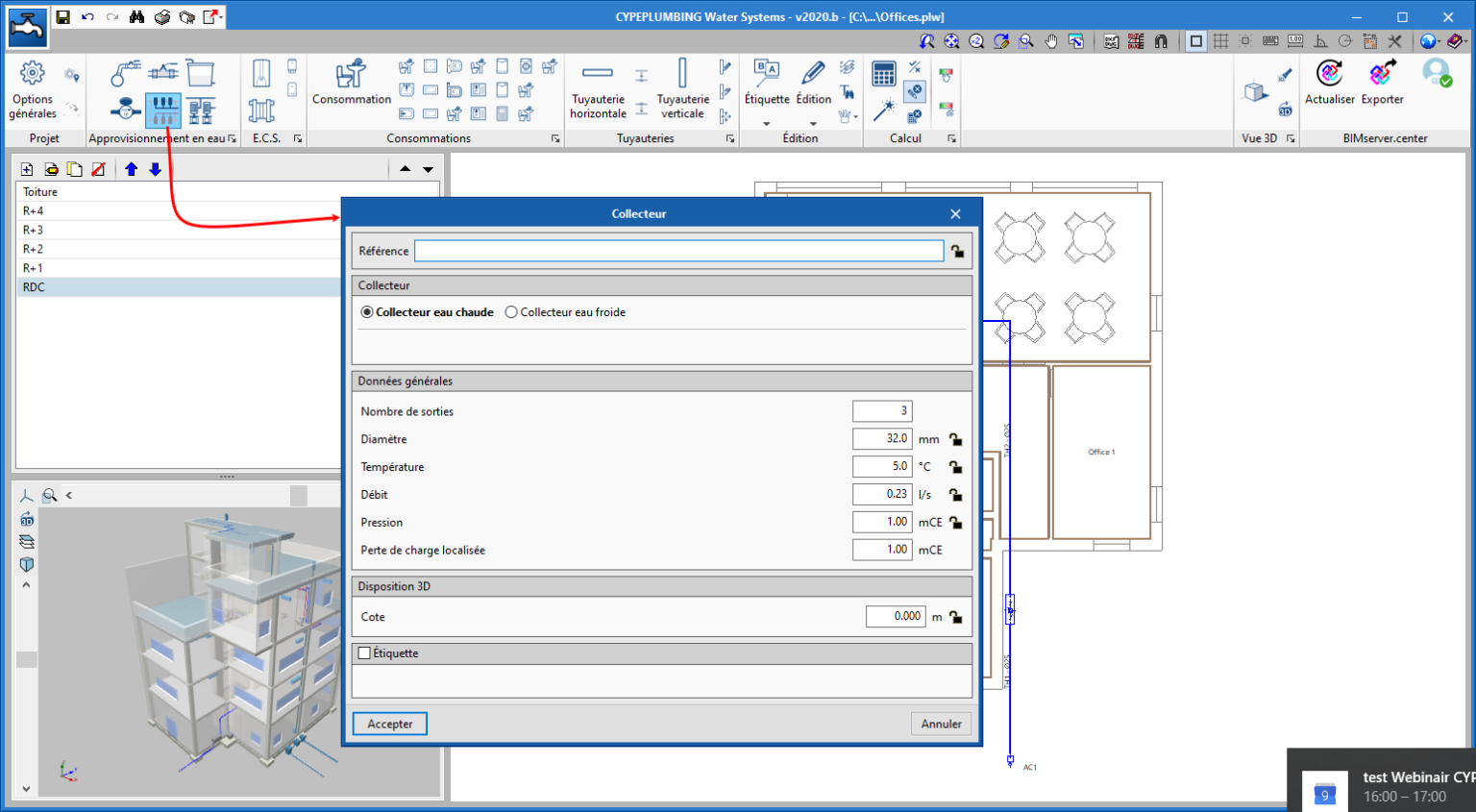Click the Accepter button
Viewport: 1476px width, 812px height.
(389, 724)
